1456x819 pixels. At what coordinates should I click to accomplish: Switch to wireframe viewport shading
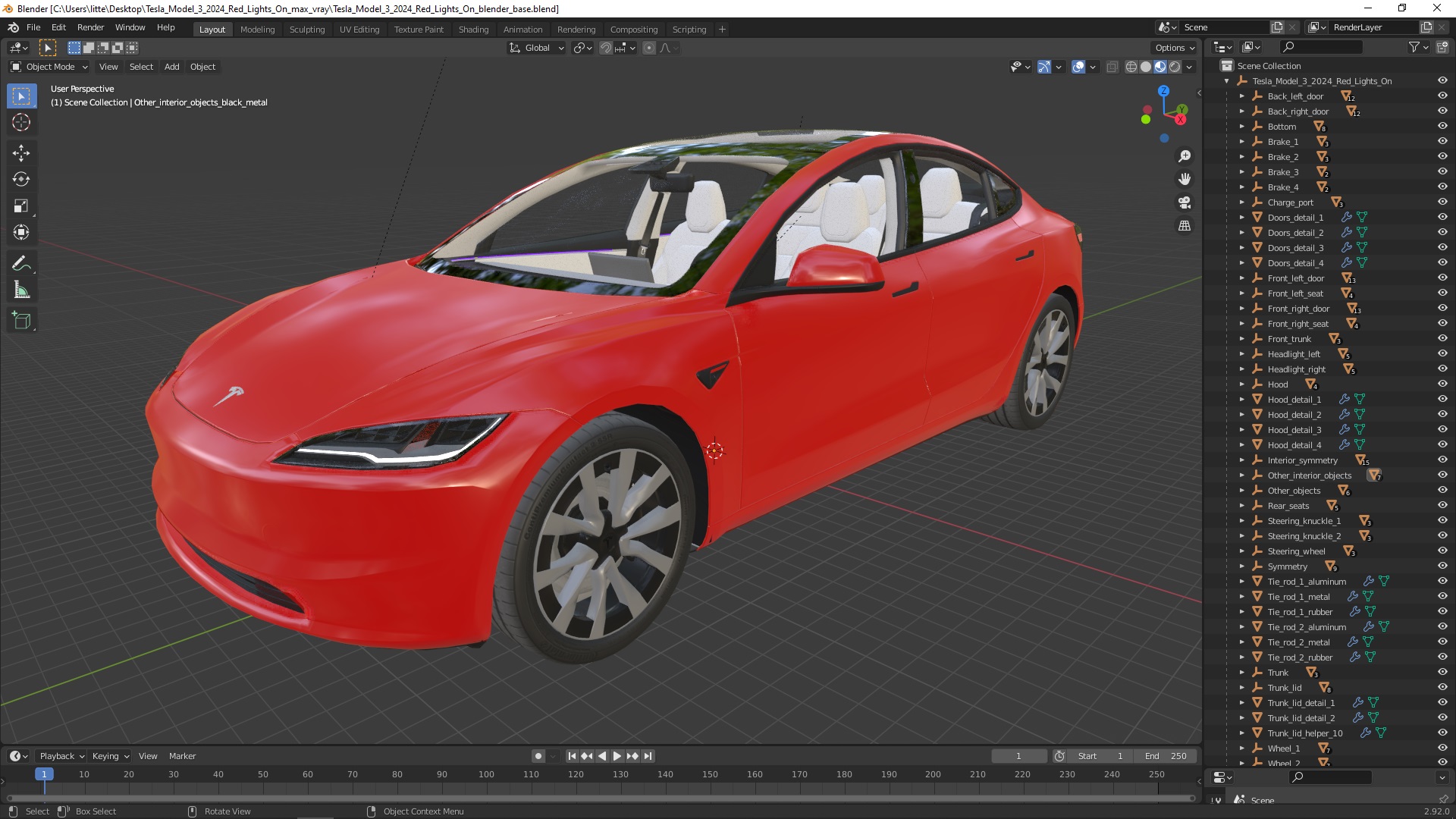[1131, 67]
